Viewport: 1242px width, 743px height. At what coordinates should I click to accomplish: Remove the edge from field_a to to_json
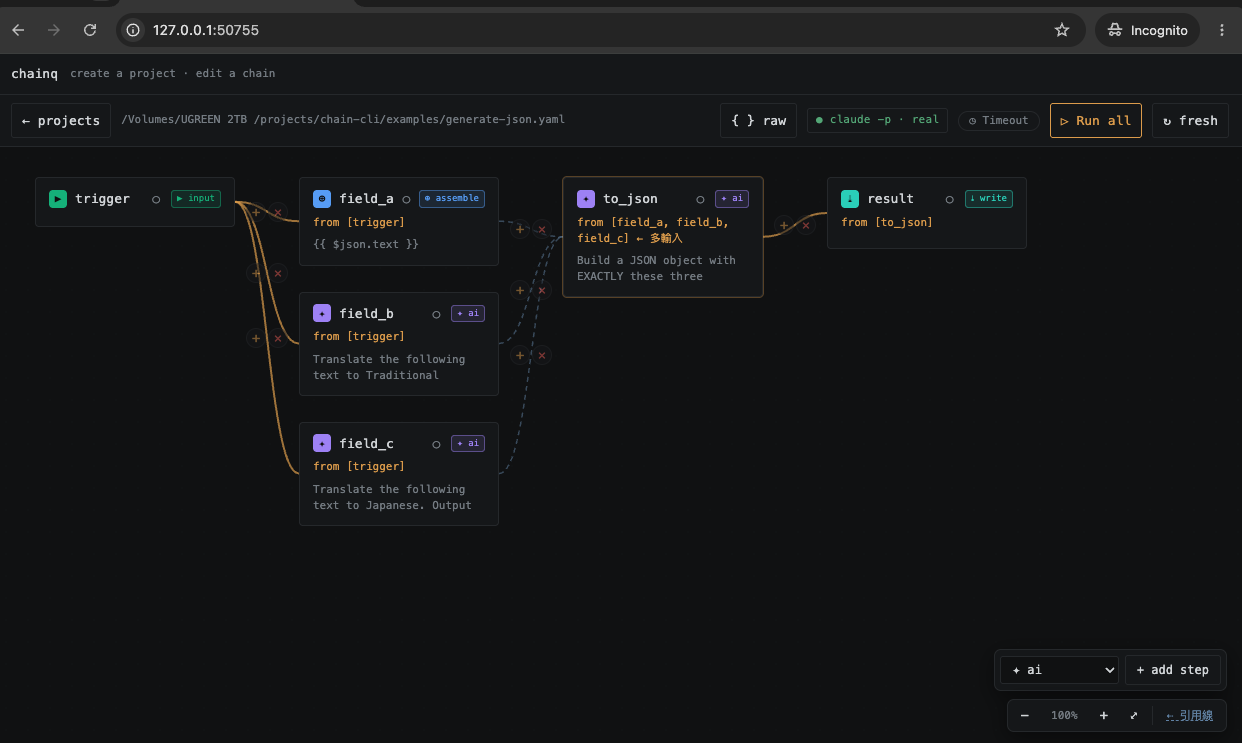coord(542,229)
